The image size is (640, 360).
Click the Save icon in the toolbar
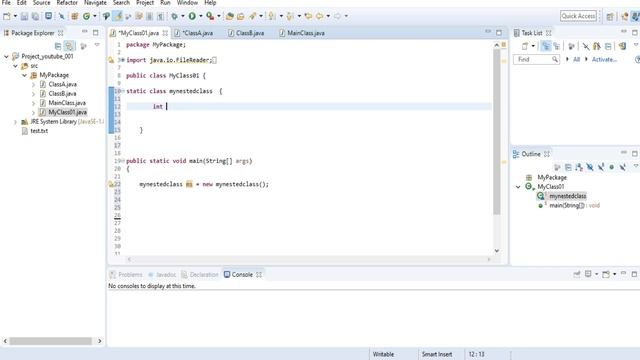pos(24,16)
